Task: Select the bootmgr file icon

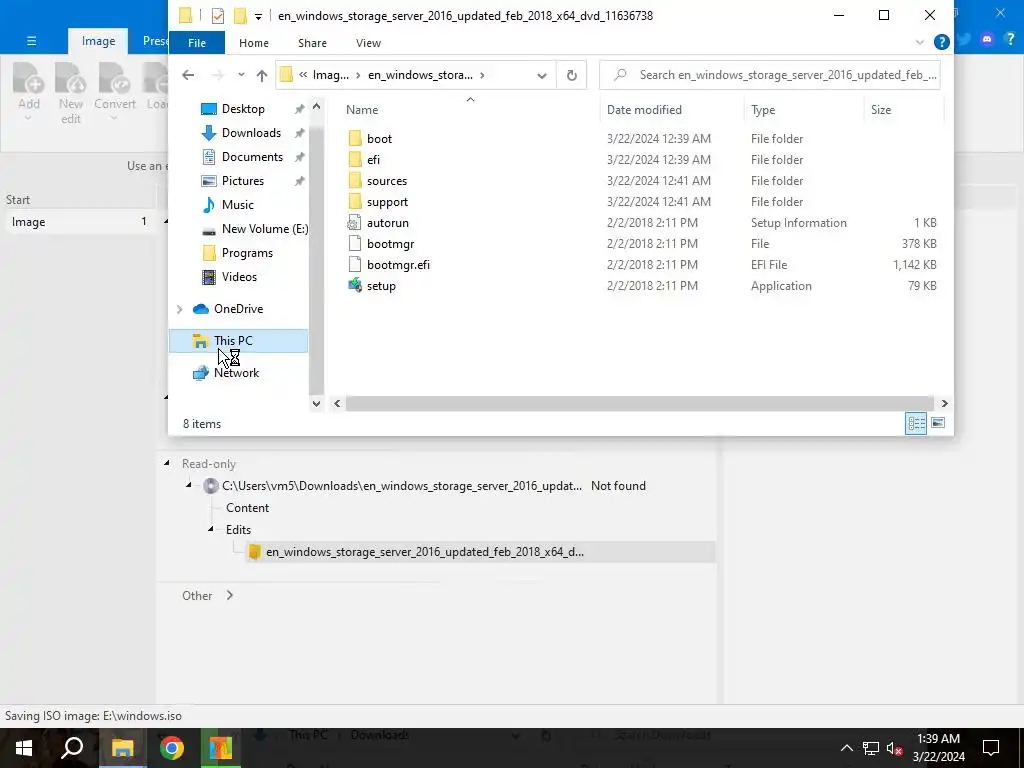Action: (354, 244)
